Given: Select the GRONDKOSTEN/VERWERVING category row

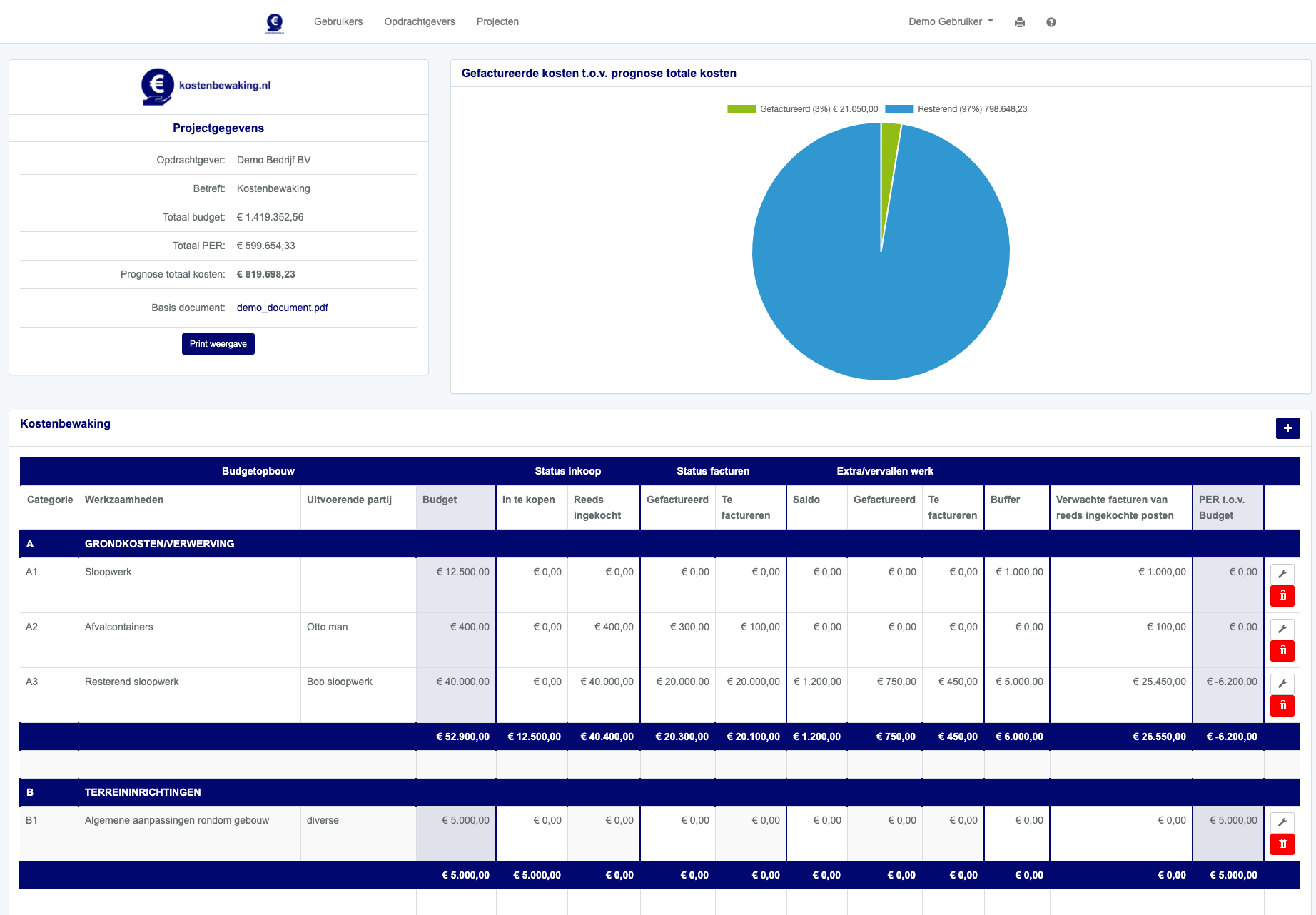Looking at the screenshot, I should pyautogui.click(x=659, y=544).
